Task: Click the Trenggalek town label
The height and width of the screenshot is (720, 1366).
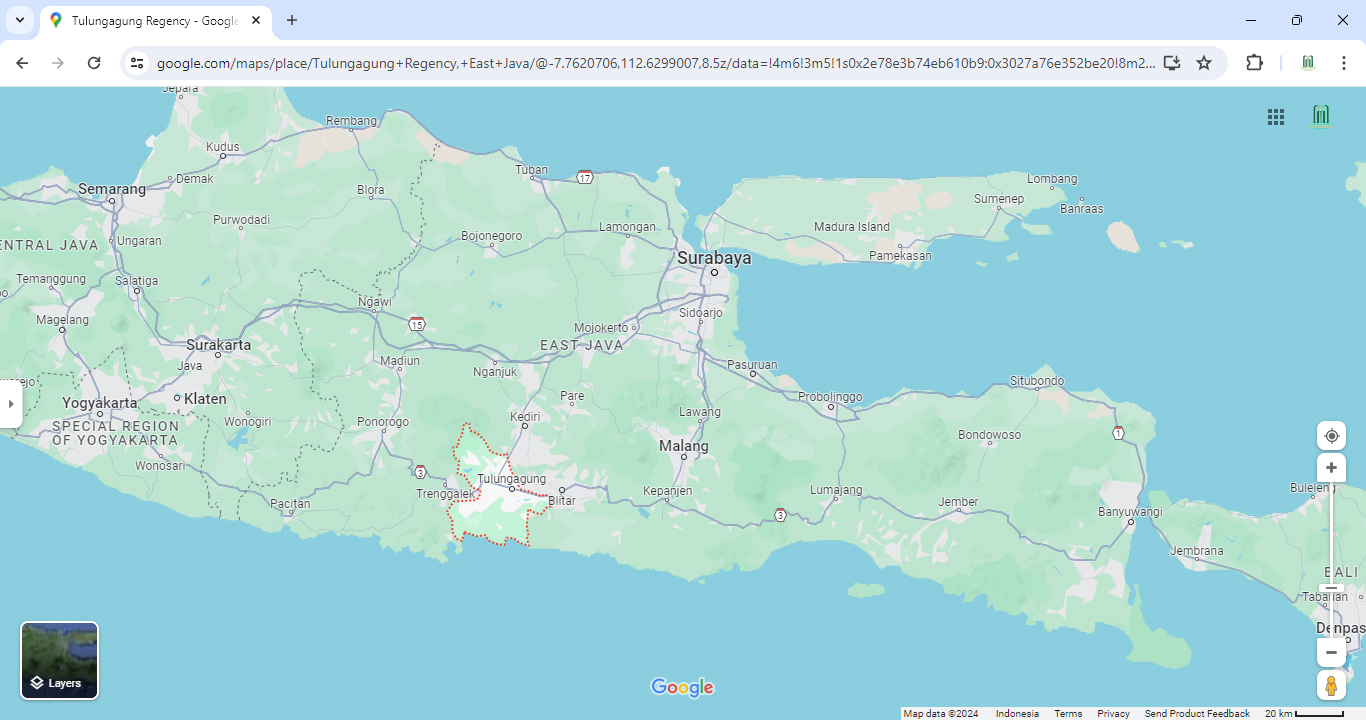Action: 445,494
